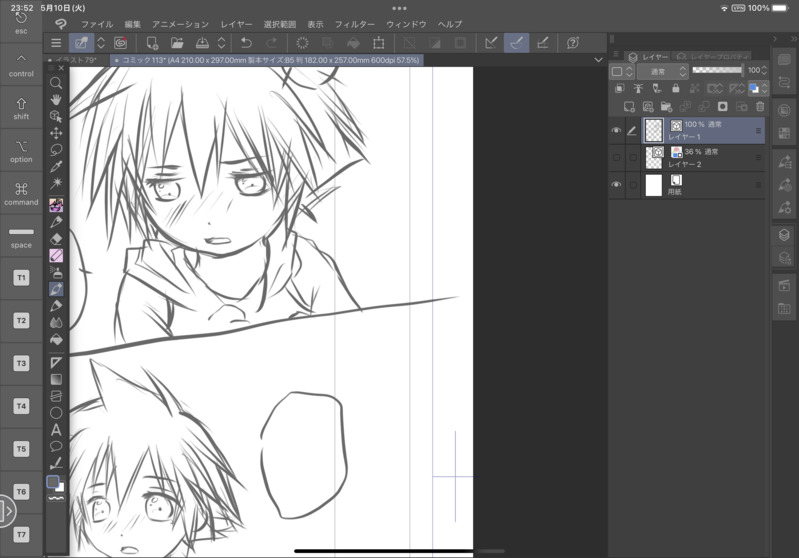Add a new raster layer
799x558 pixels.
pyautogui.click(x=629, y=107)
